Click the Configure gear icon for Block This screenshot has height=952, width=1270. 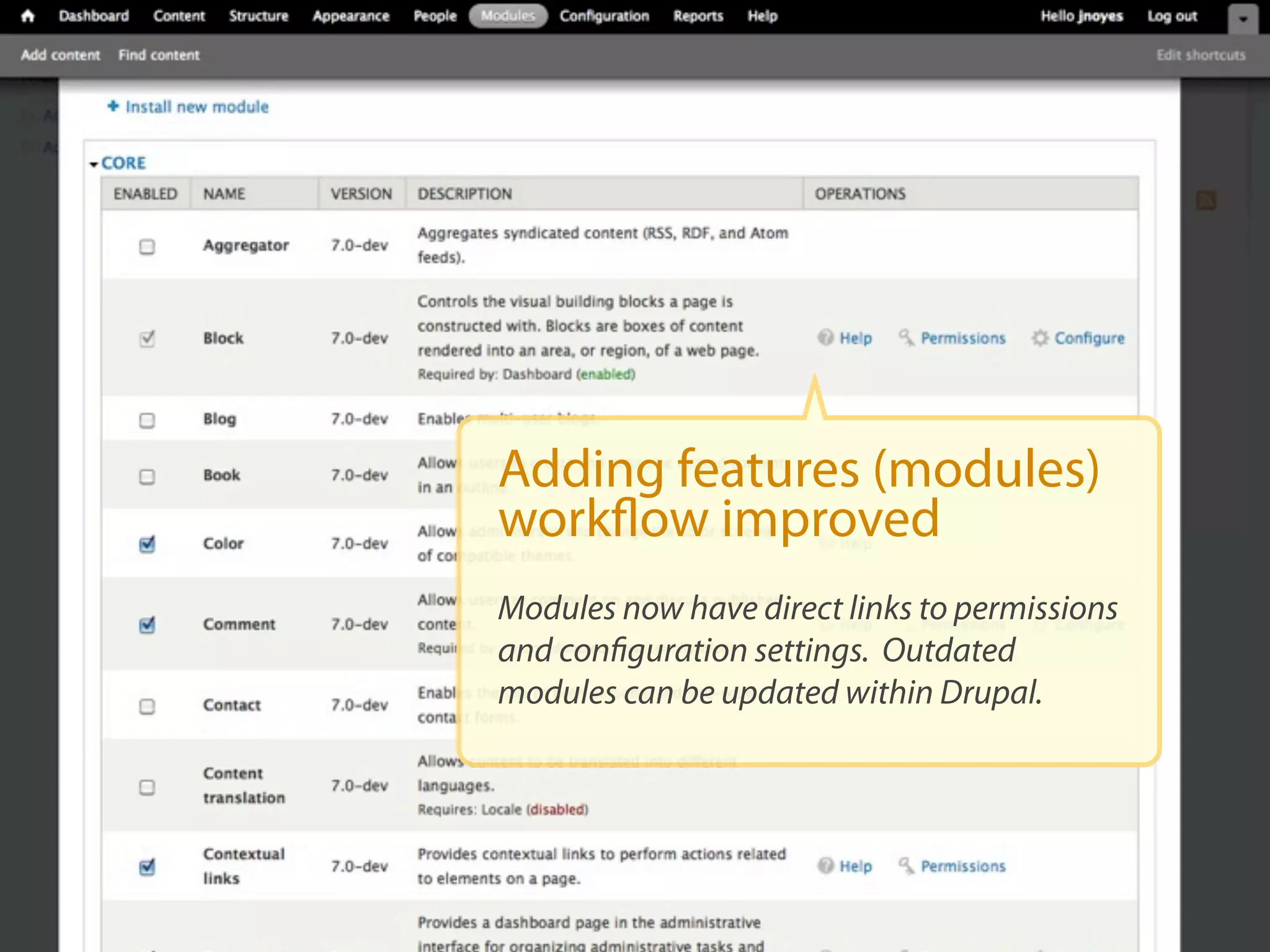pyautogui.click(x=1040, y=338)
